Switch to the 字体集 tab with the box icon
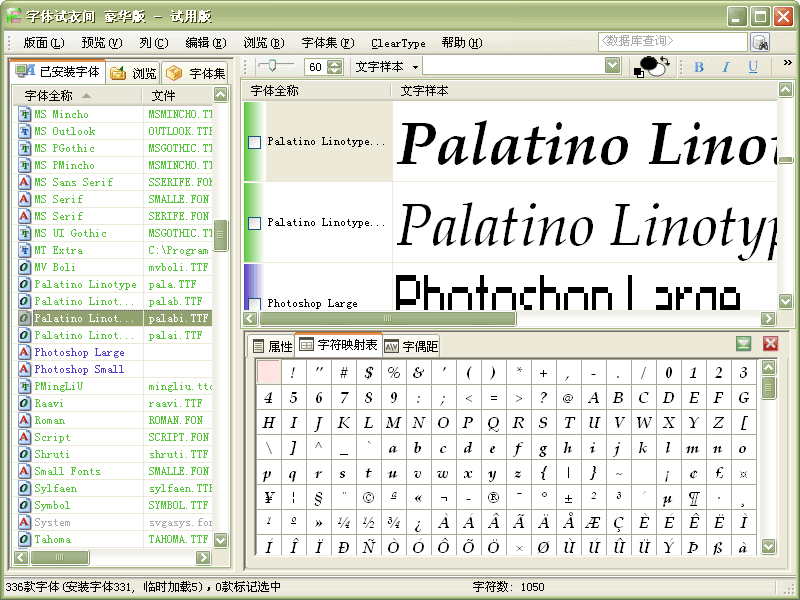This screenshot has width=800, height=600. pyautogui.click(x=195, y=73)
